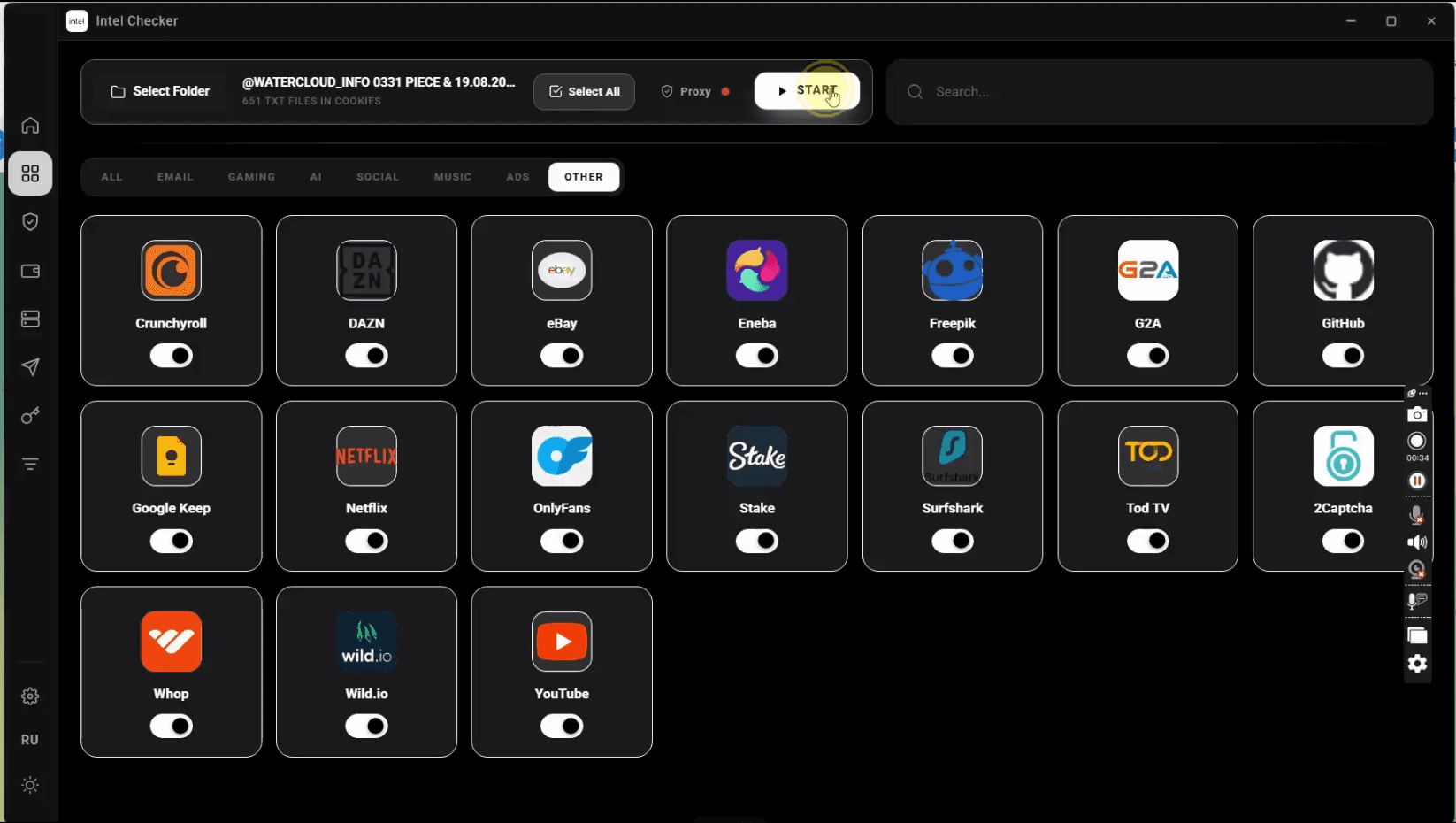Click the Whop logo icon
The image size is (1456, 823).
coord(172,642)
